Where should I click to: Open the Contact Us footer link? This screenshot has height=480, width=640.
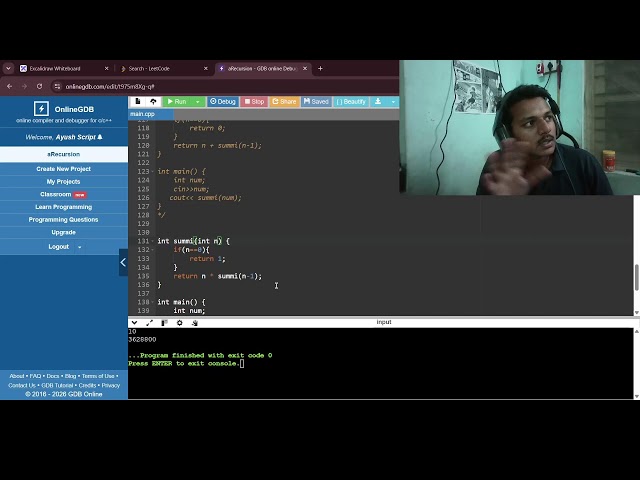pyautogui.click(x=22, y=385)
